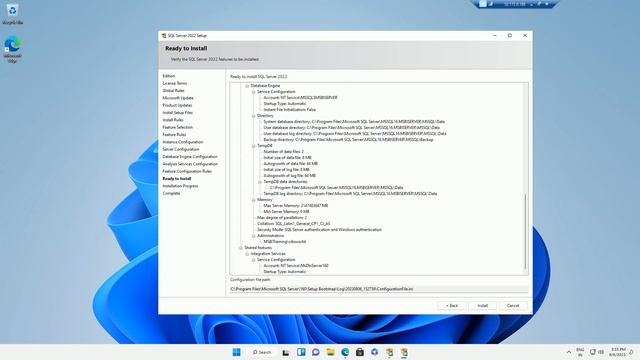
Task: Open the ENG language indicator
Action: click(580, 352)
